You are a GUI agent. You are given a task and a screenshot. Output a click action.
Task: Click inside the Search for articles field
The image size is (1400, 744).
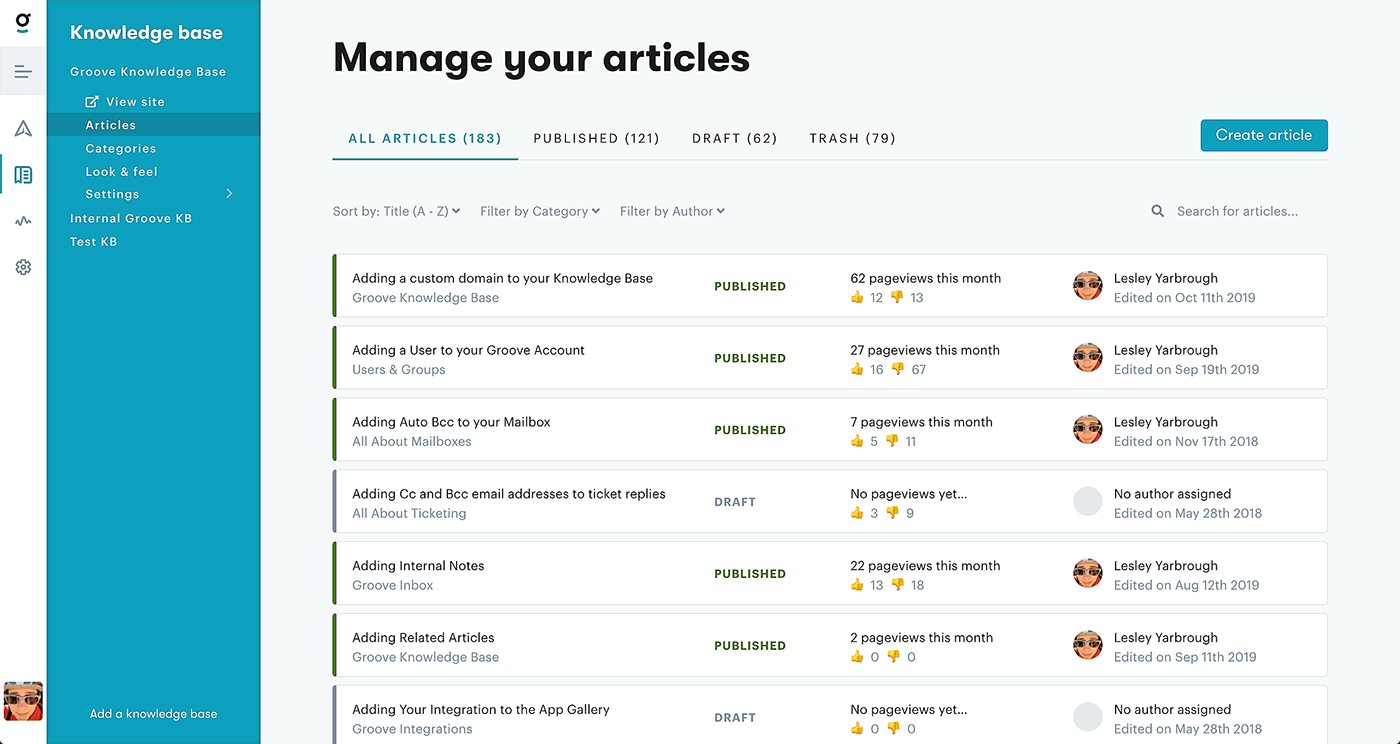coord(1238,211)
